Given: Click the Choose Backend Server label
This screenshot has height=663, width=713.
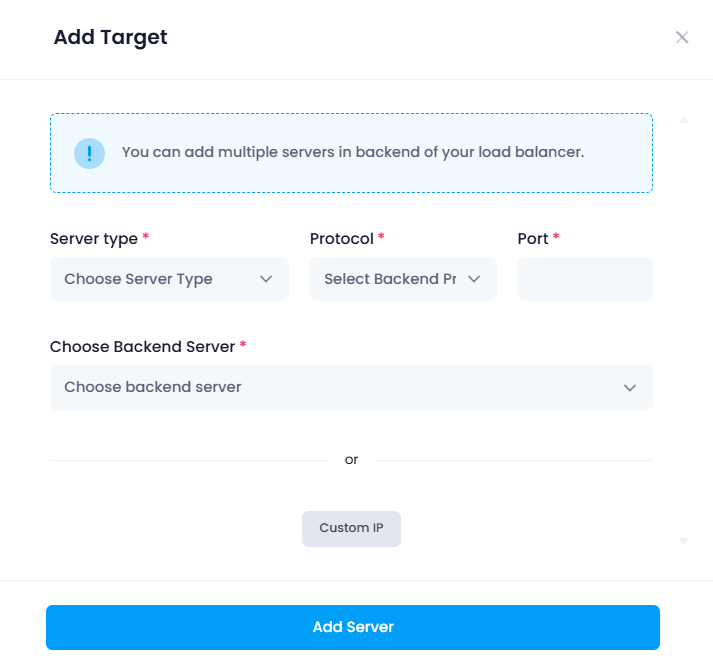Looking at the screenshot, I should (142, 347).
